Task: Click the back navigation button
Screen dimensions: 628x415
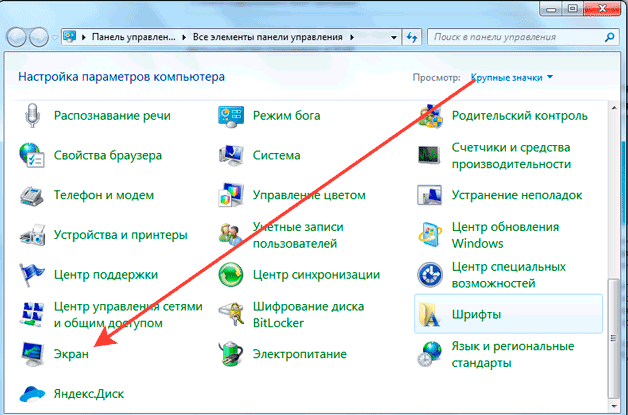Action: point(19,37)
